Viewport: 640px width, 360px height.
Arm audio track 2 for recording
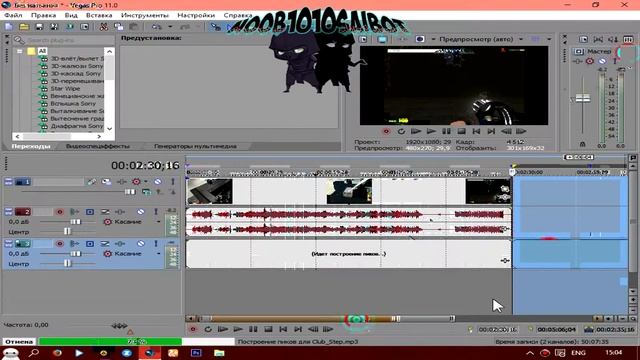click(x=60, y=211)
